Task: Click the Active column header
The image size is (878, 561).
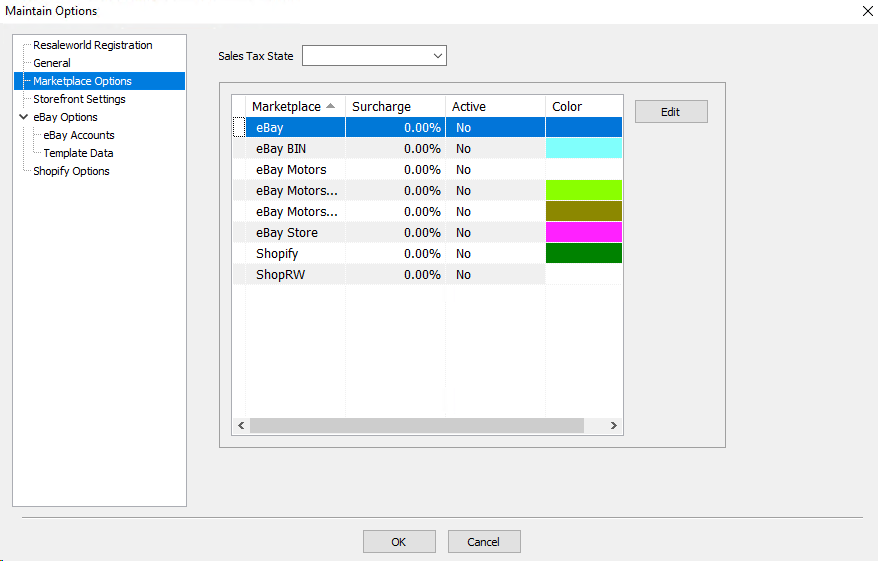Action: [496, 106]
